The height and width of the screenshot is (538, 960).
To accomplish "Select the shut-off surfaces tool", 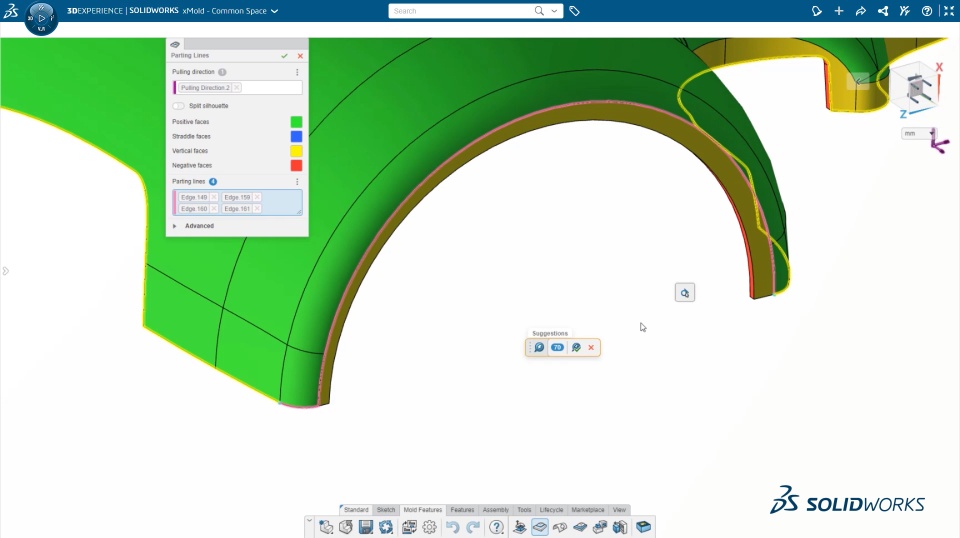I will tap(560, 527).
